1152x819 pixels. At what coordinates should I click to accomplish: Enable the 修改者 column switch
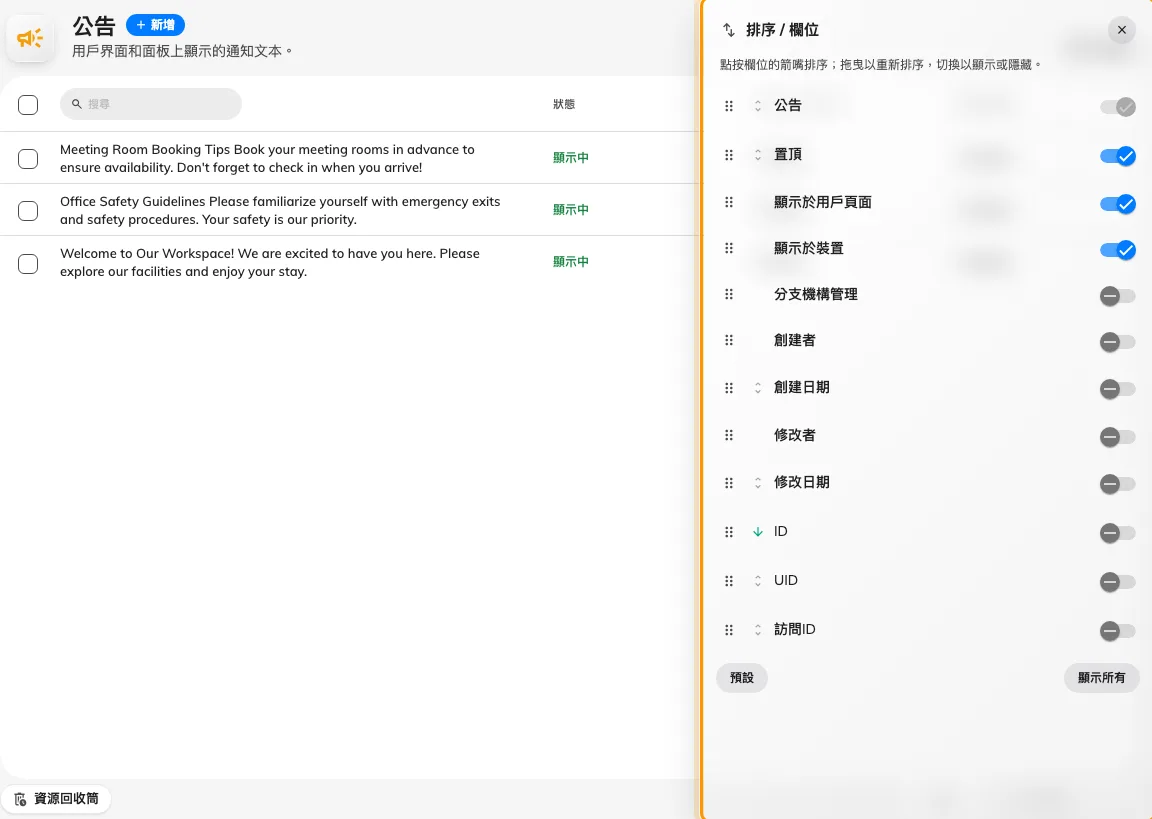1117,437
